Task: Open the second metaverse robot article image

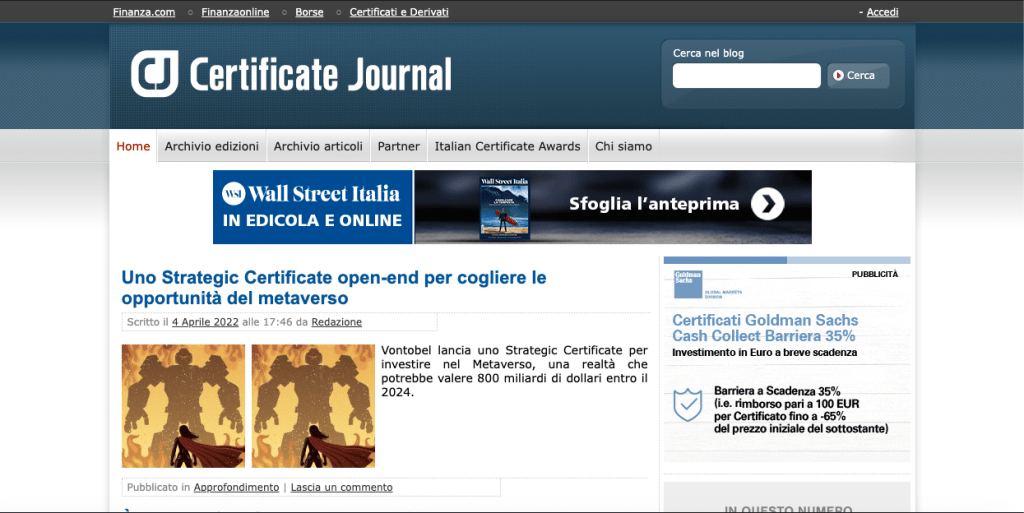Action: click(x=313, y=406)
